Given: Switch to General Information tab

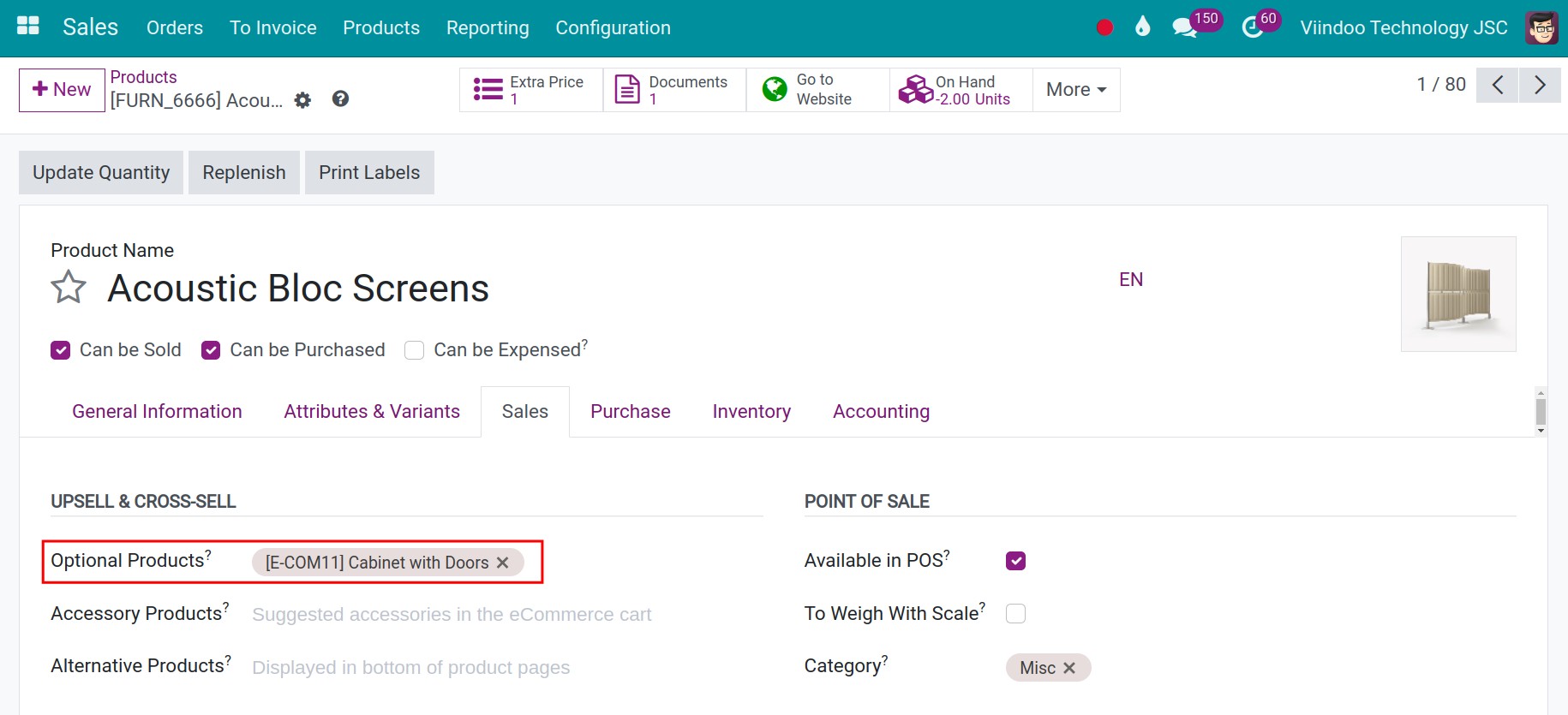Looking at the screenshot, I should pos(157,412).
